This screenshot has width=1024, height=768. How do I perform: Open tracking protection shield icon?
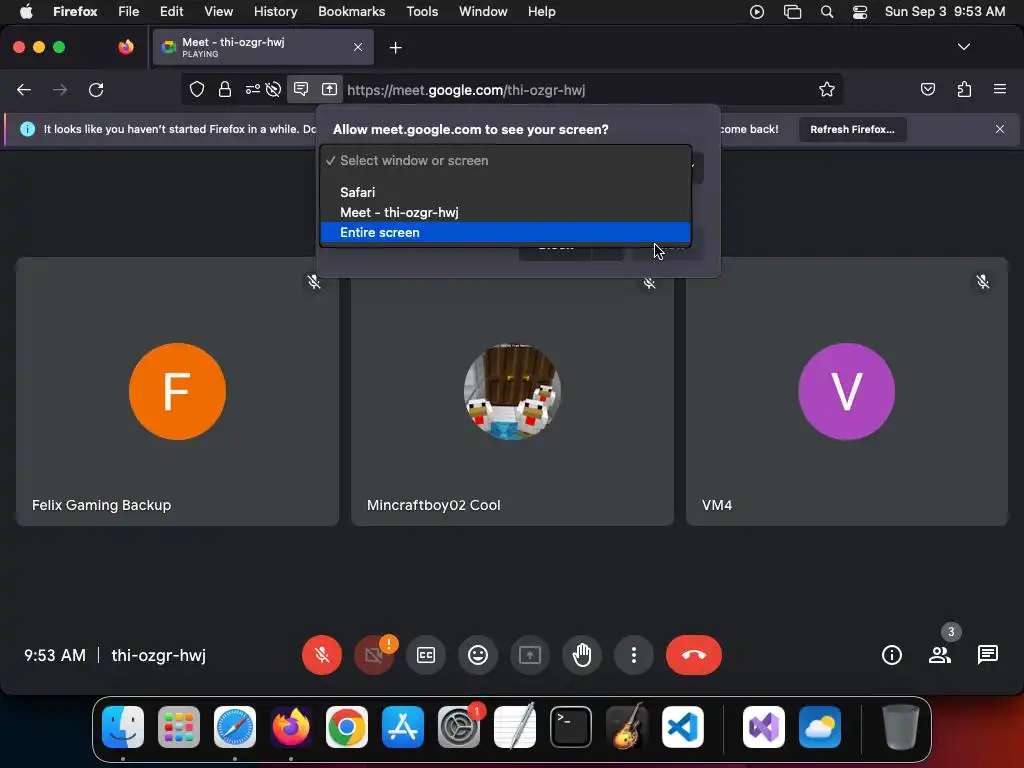pyautogui.click(x=197, y=89)
